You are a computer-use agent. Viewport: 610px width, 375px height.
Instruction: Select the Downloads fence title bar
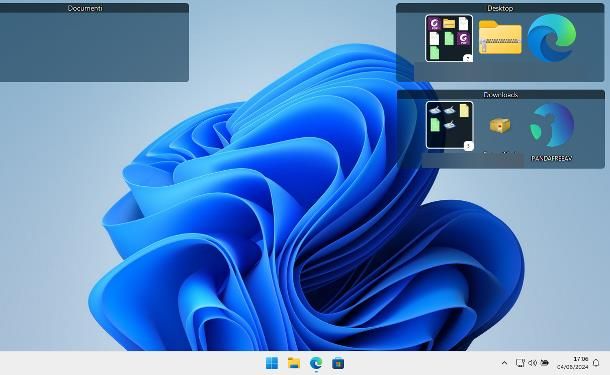(501, 95)
